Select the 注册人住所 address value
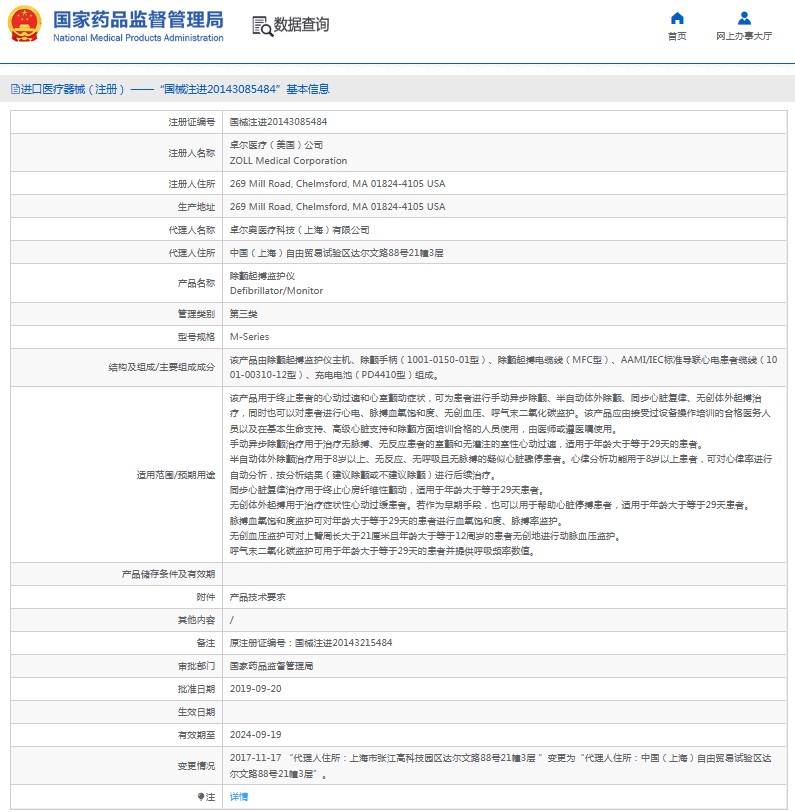Screen dimensions: 795x812 coord(338,183)
